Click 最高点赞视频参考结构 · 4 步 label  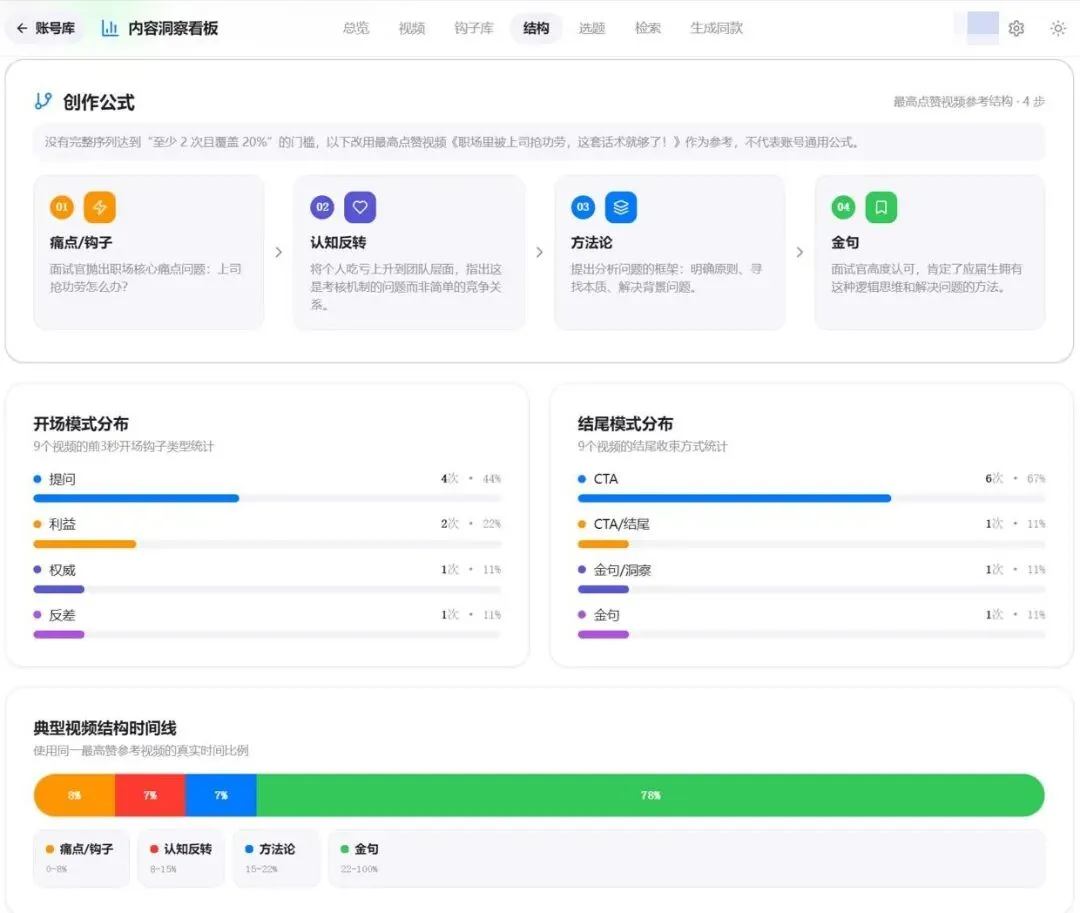pos(969,102)
